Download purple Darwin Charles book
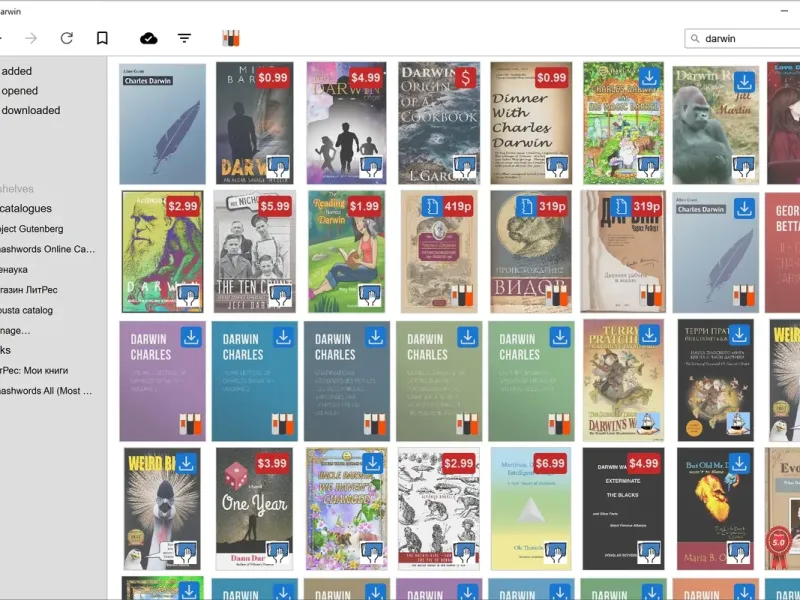 coord(191,337)
